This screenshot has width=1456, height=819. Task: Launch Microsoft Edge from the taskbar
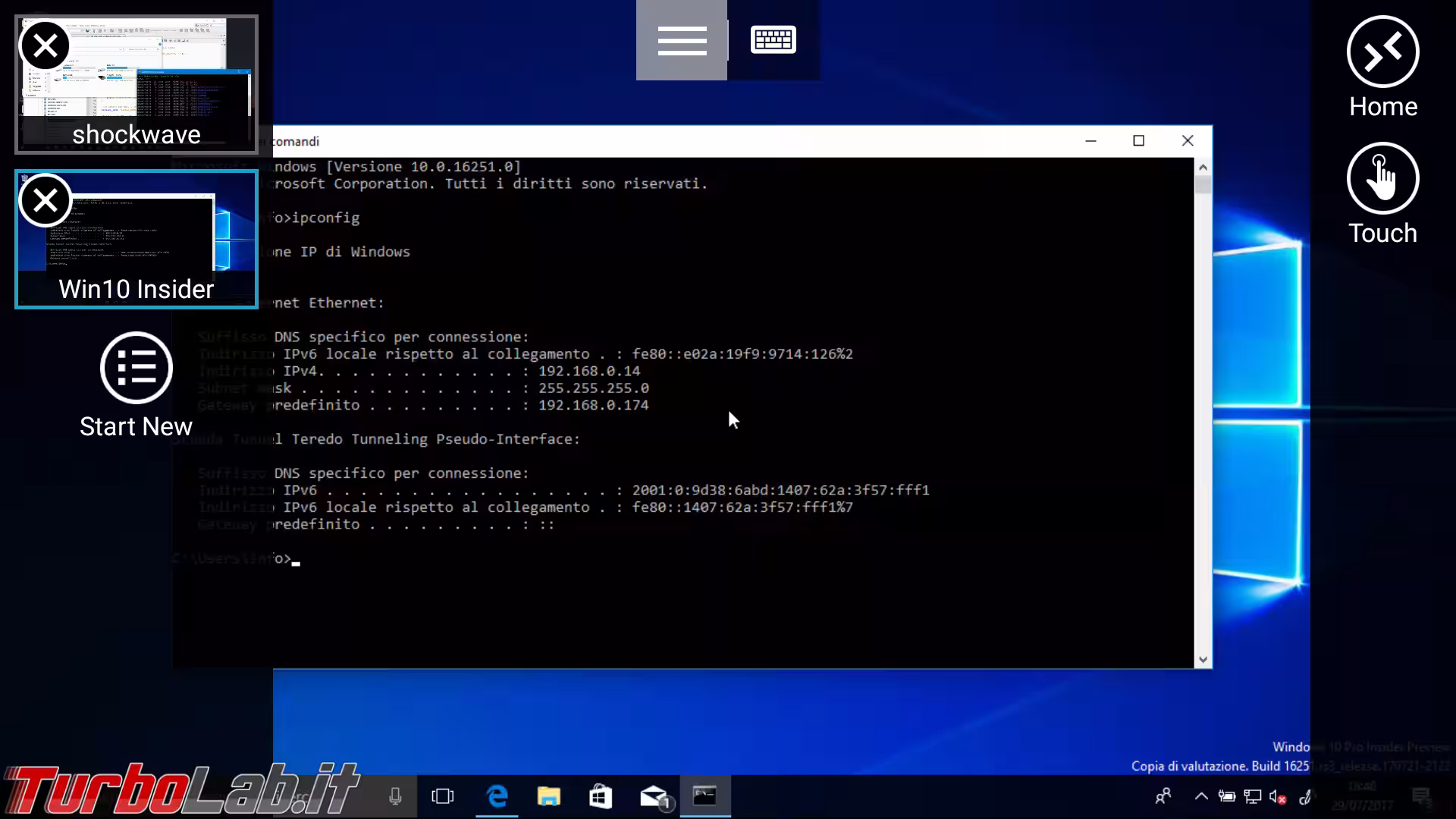(x=497, y=796)
